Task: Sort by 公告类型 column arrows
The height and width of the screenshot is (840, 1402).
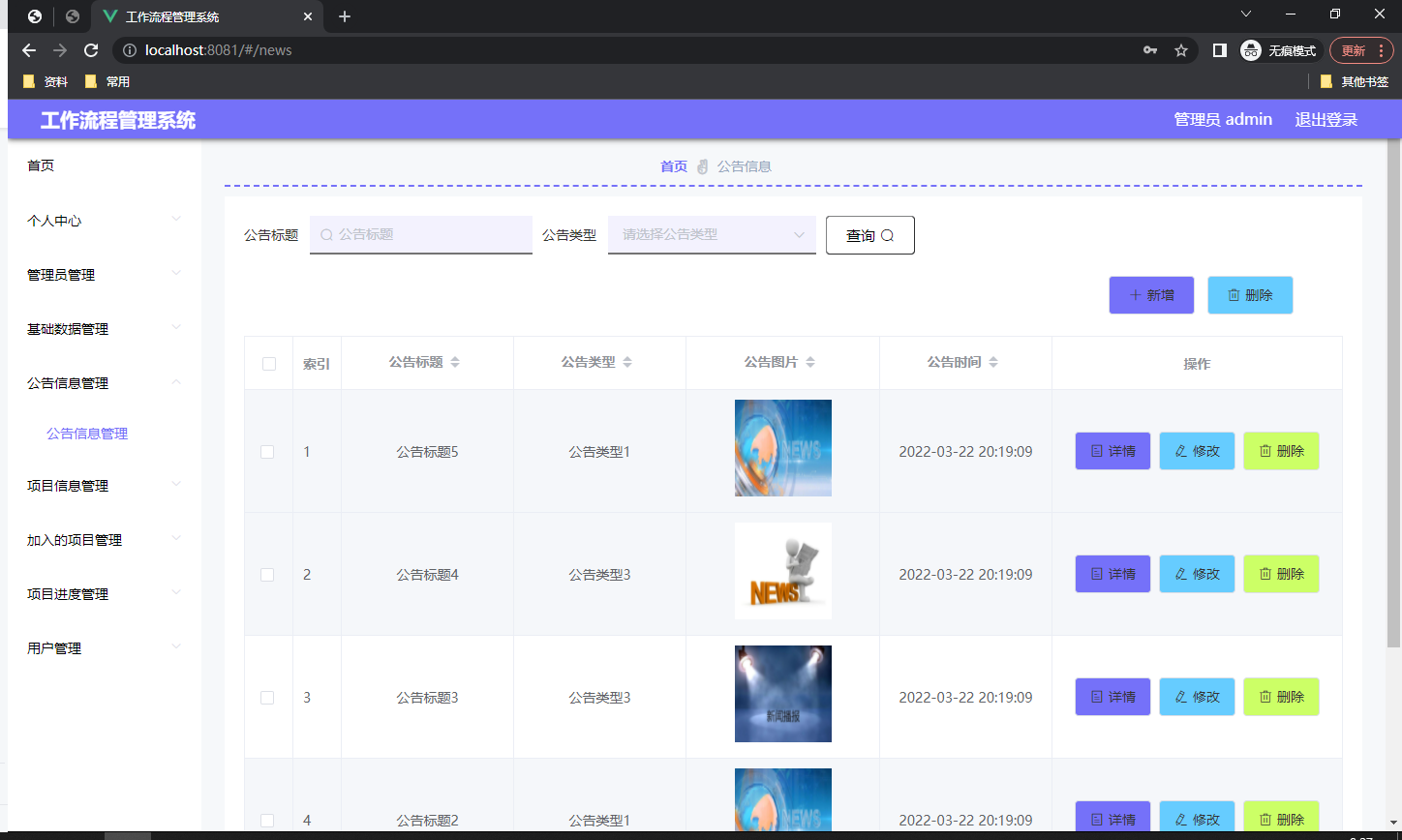Action: (x=627, y=362)
